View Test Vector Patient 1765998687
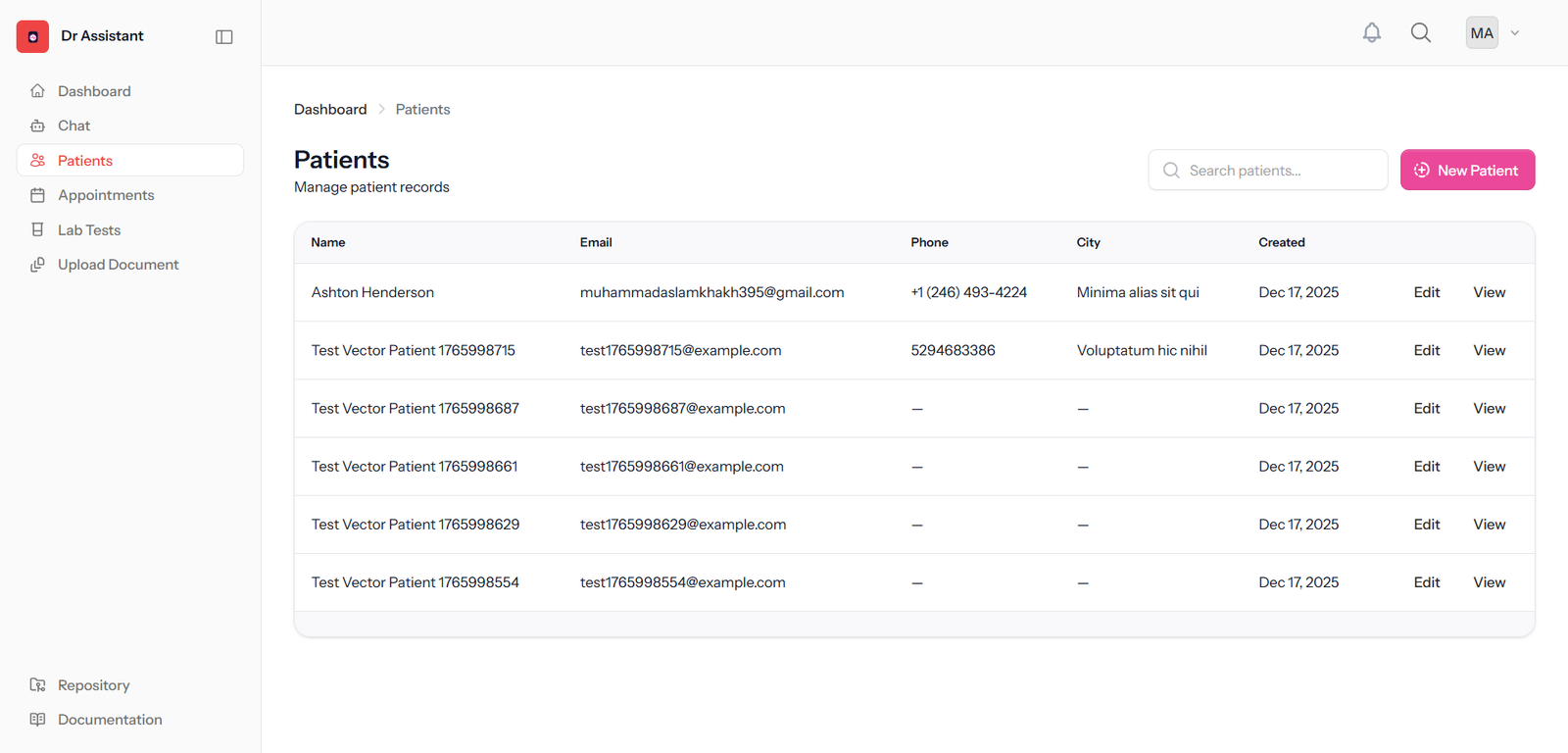 pyautogui.click(x=1490, y=408)
